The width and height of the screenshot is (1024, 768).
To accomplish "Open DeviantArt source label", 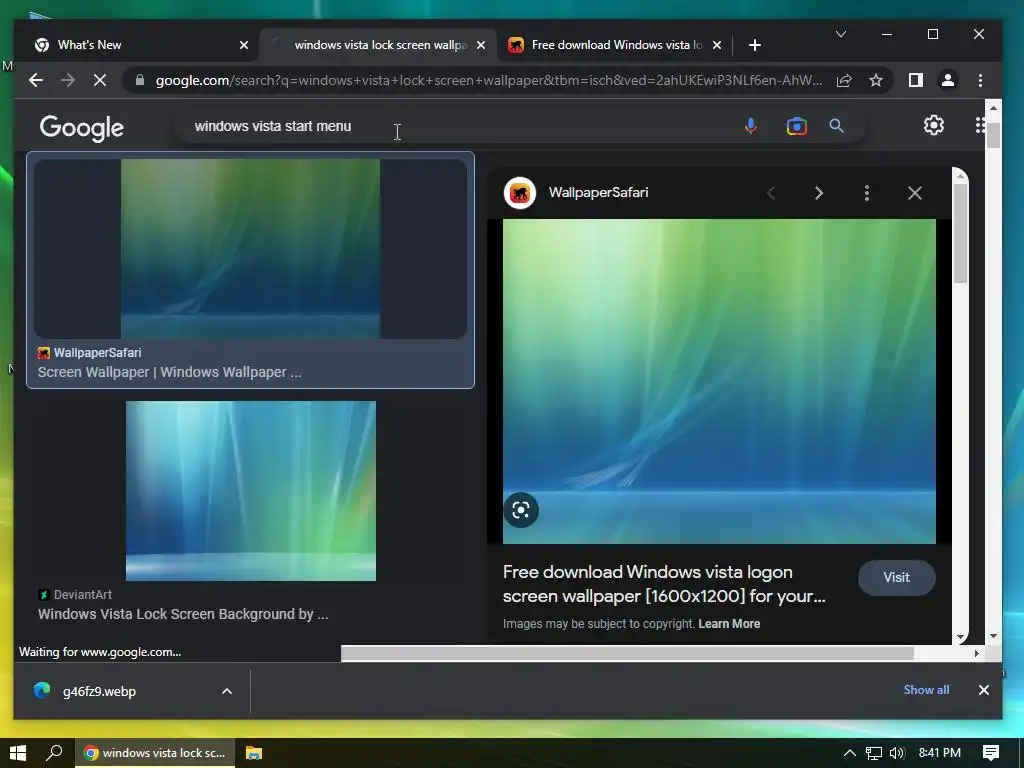I will coord(82,595).
